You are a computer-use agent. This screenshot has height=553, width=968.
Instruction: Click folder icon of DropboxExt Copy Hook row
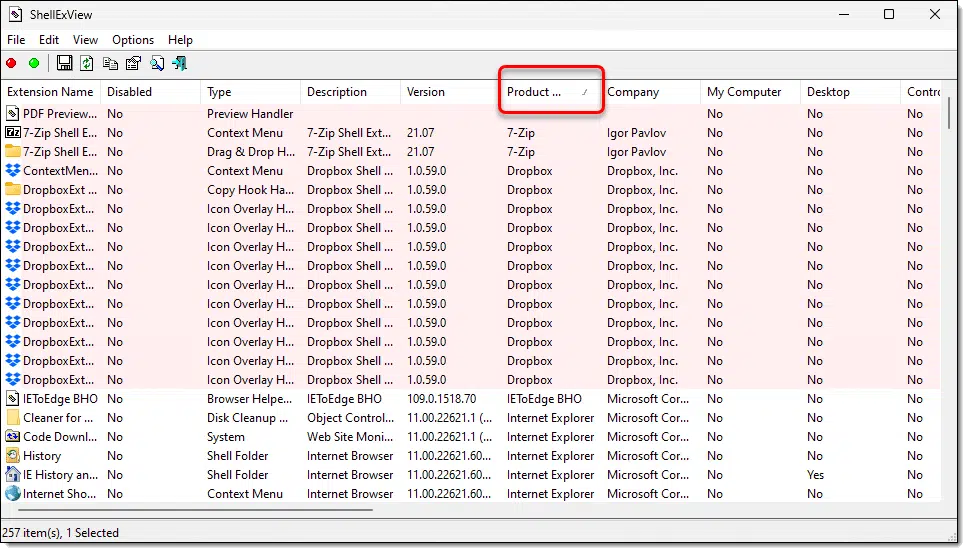click(12, 189)
